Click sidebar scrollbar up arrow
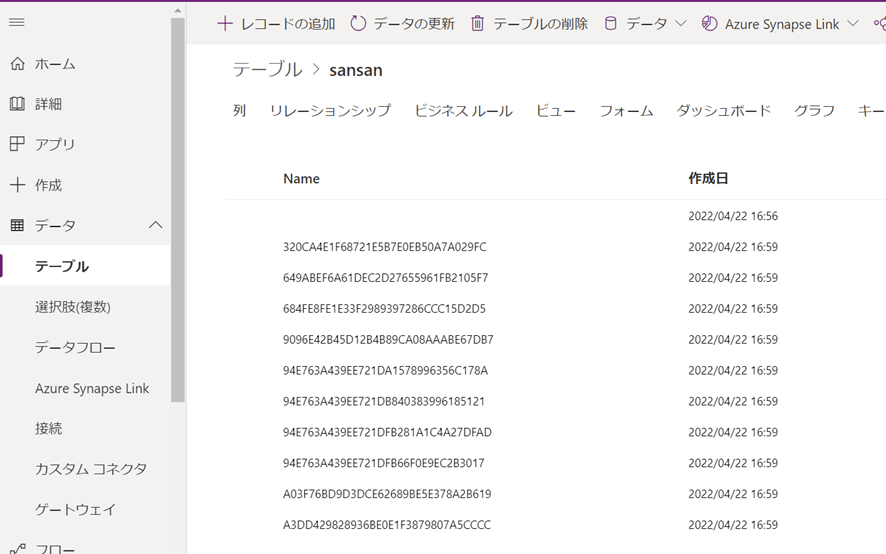Viewport: 886px width, 554px height. click(178, 10)
